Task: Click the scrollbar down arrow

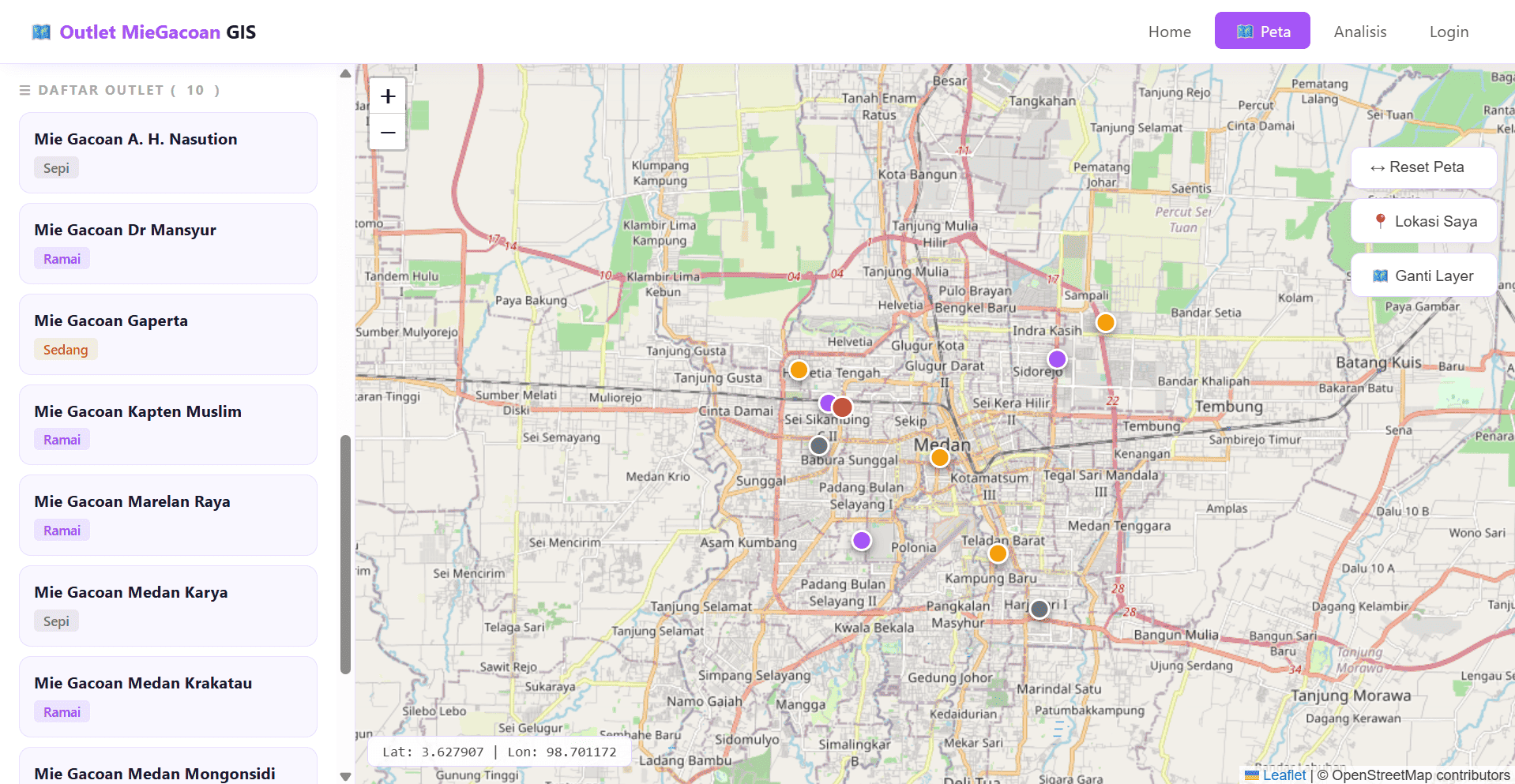Action: point(345,776)
